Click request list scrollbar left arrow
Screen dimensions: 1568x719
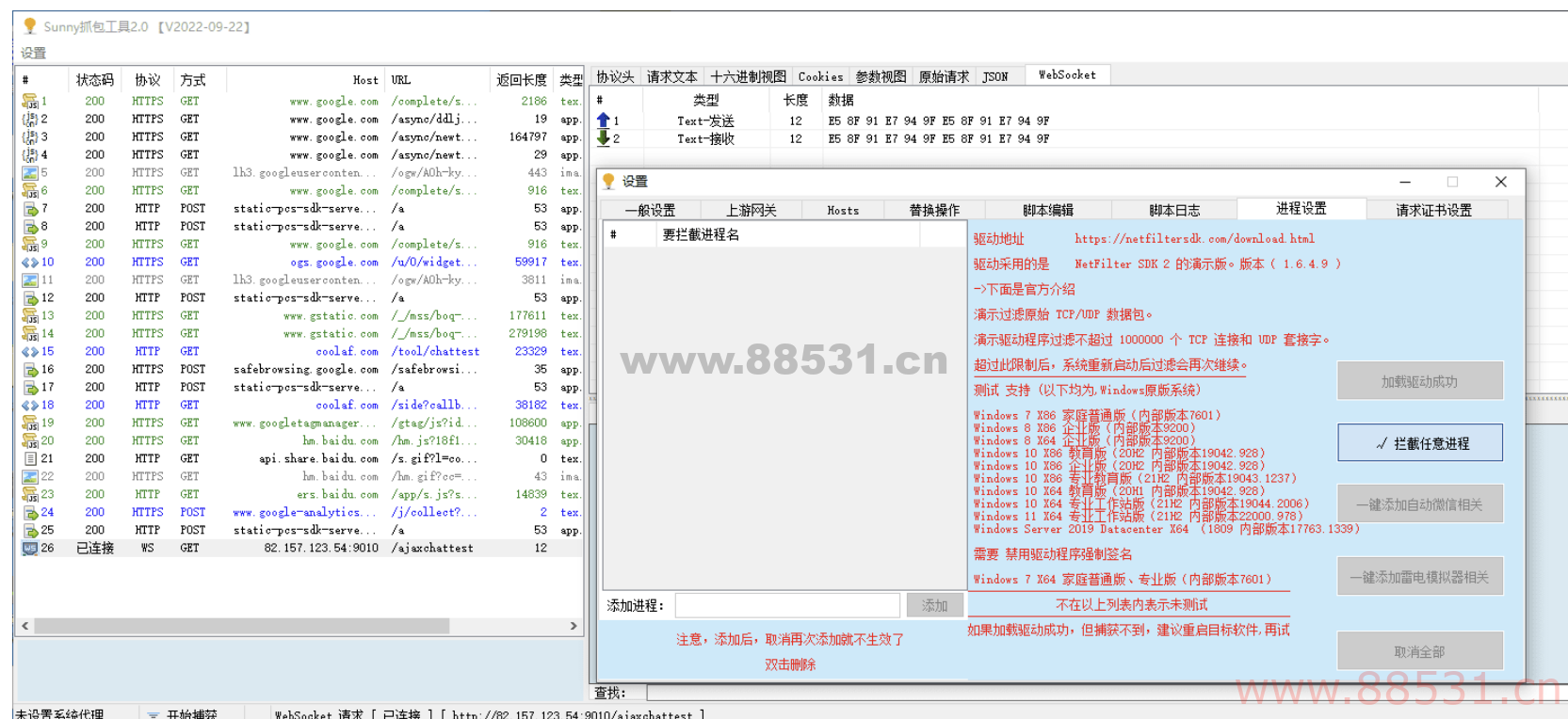[x=25, y=626]
